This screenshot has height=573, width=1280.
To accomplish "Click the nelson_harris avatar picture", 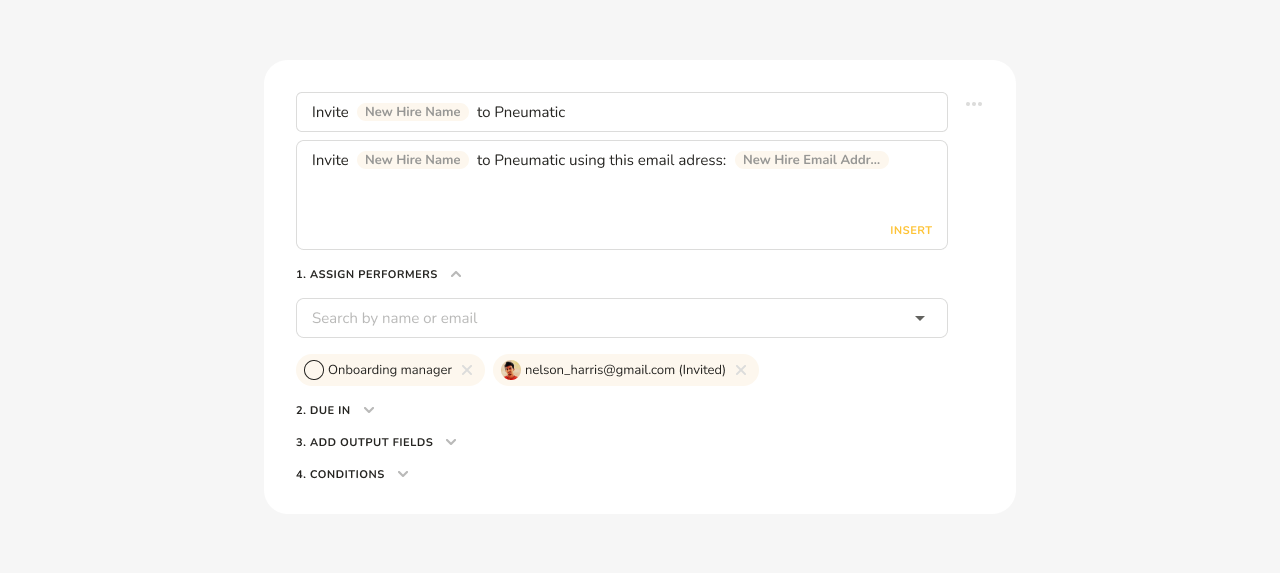I will (x=511, y=370).
